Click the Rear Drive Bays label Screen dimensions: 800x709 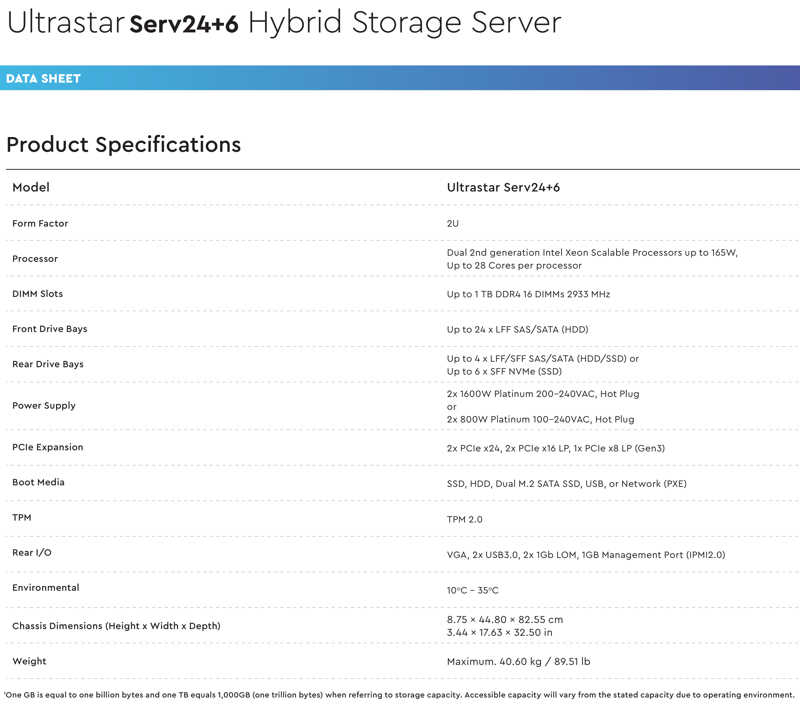pos(48,364)
